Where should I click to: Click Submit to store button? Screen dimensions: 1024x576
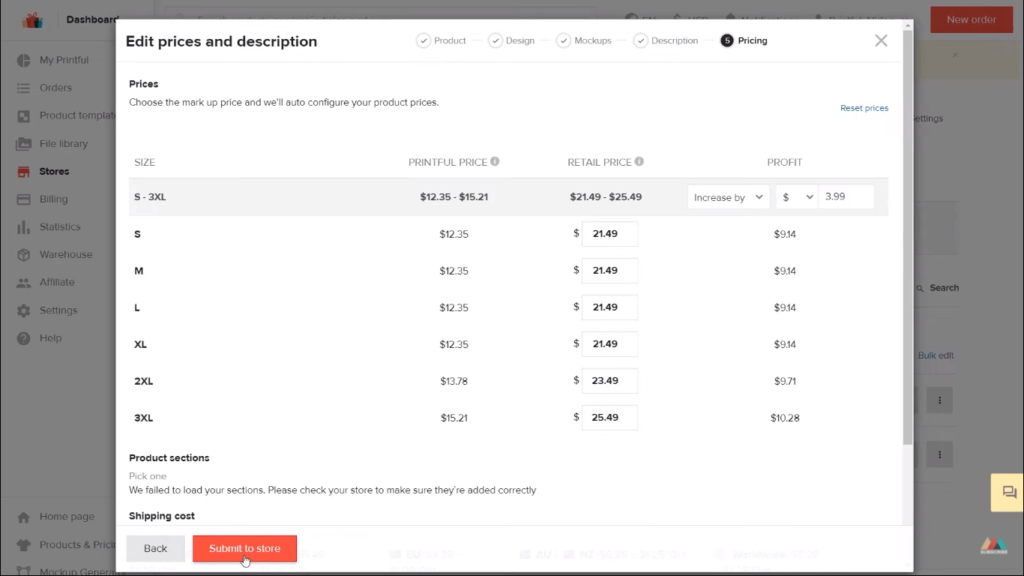coord(244,549)
